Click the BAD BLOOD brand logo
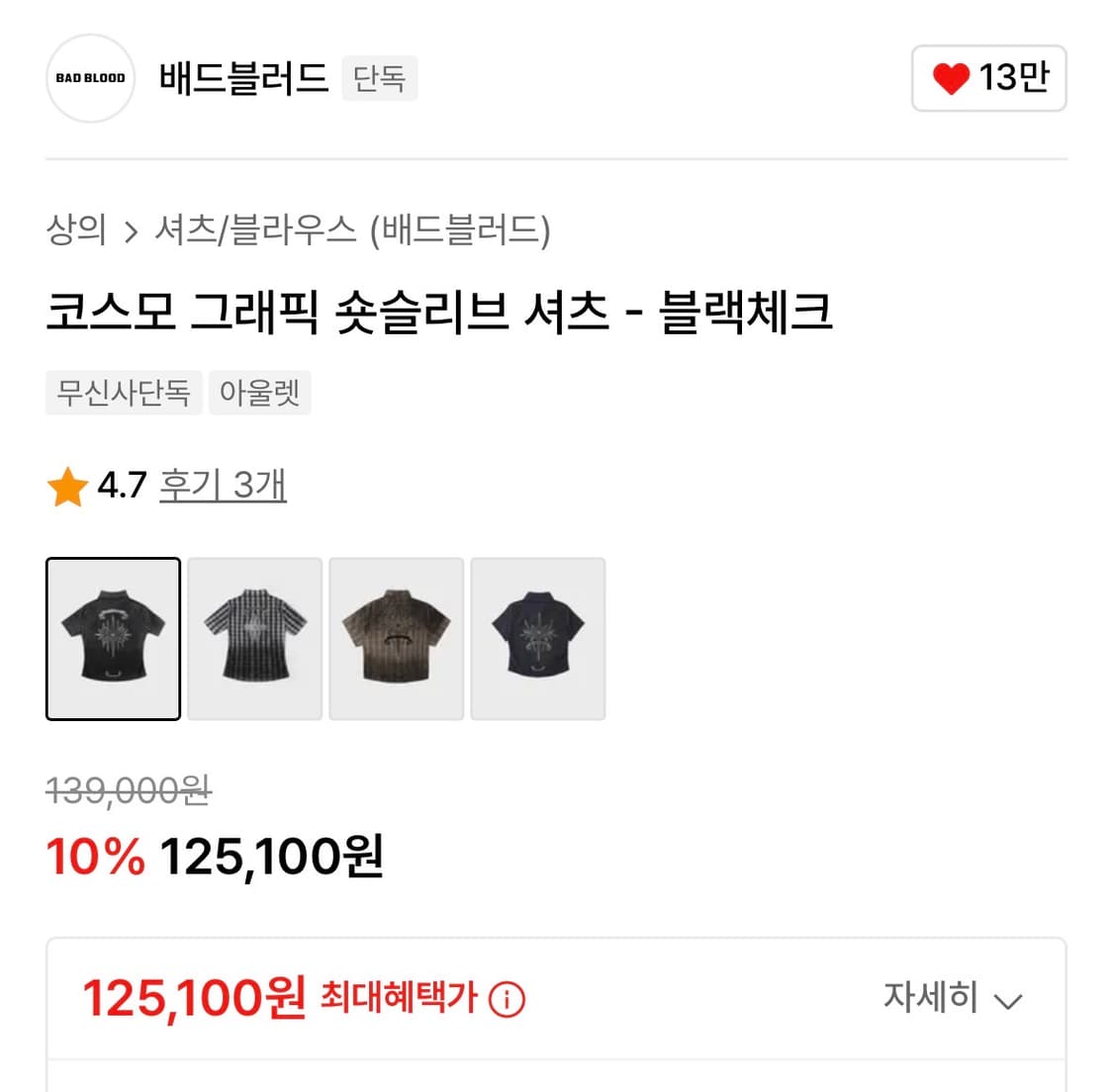The image size is (1113, 1092). tap(90, 78)
